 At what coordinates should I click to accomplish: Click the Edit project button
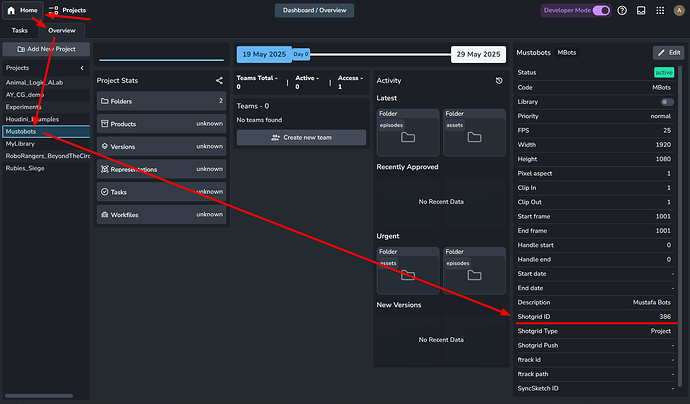[668, 52]
